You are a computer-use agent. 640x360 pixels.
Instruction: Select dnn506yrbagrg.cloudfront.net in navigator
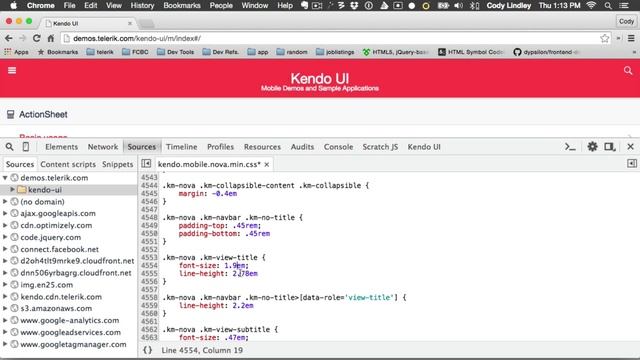point(76,273)
